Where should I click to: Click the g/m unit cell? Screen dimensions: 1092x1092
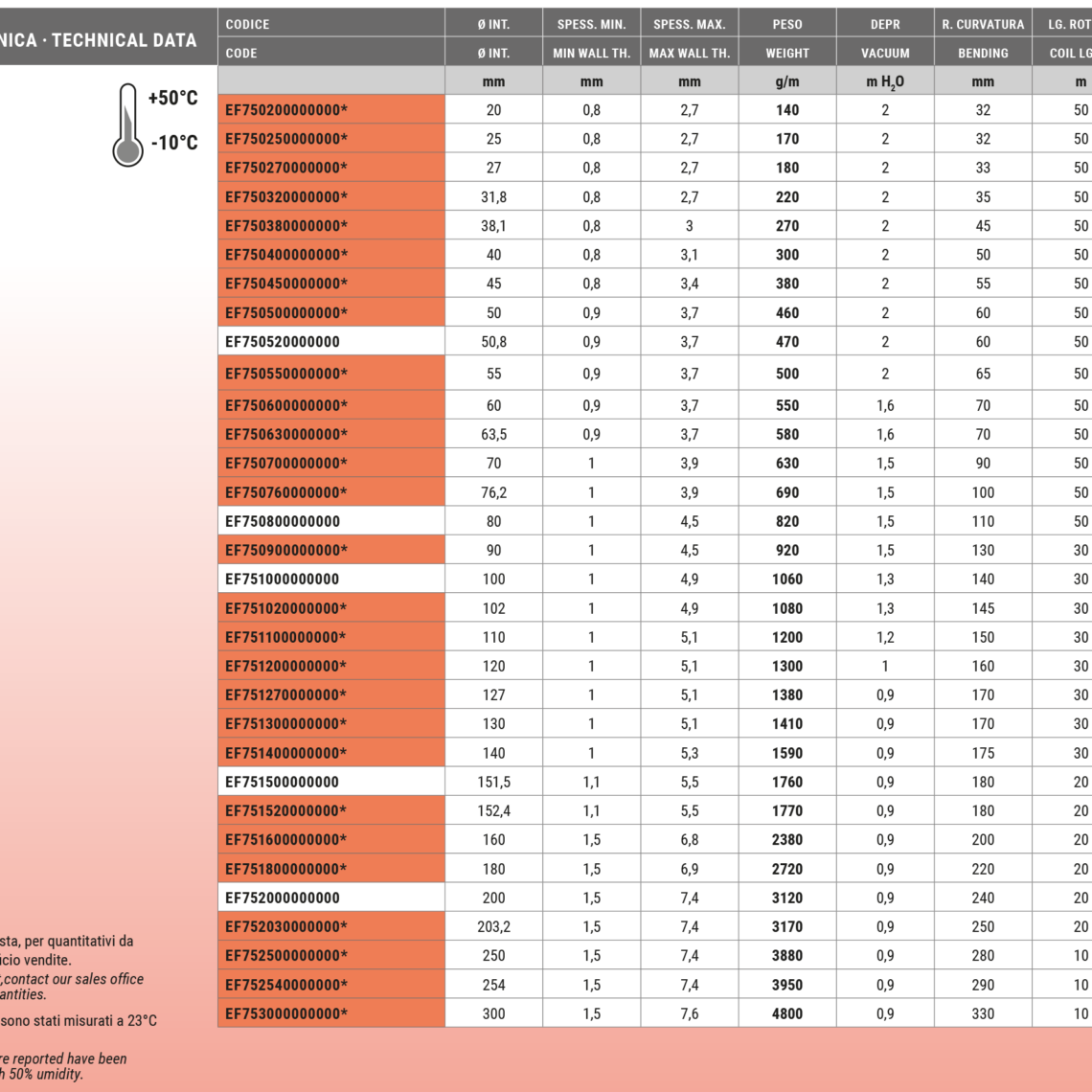[x=787, y=82]
